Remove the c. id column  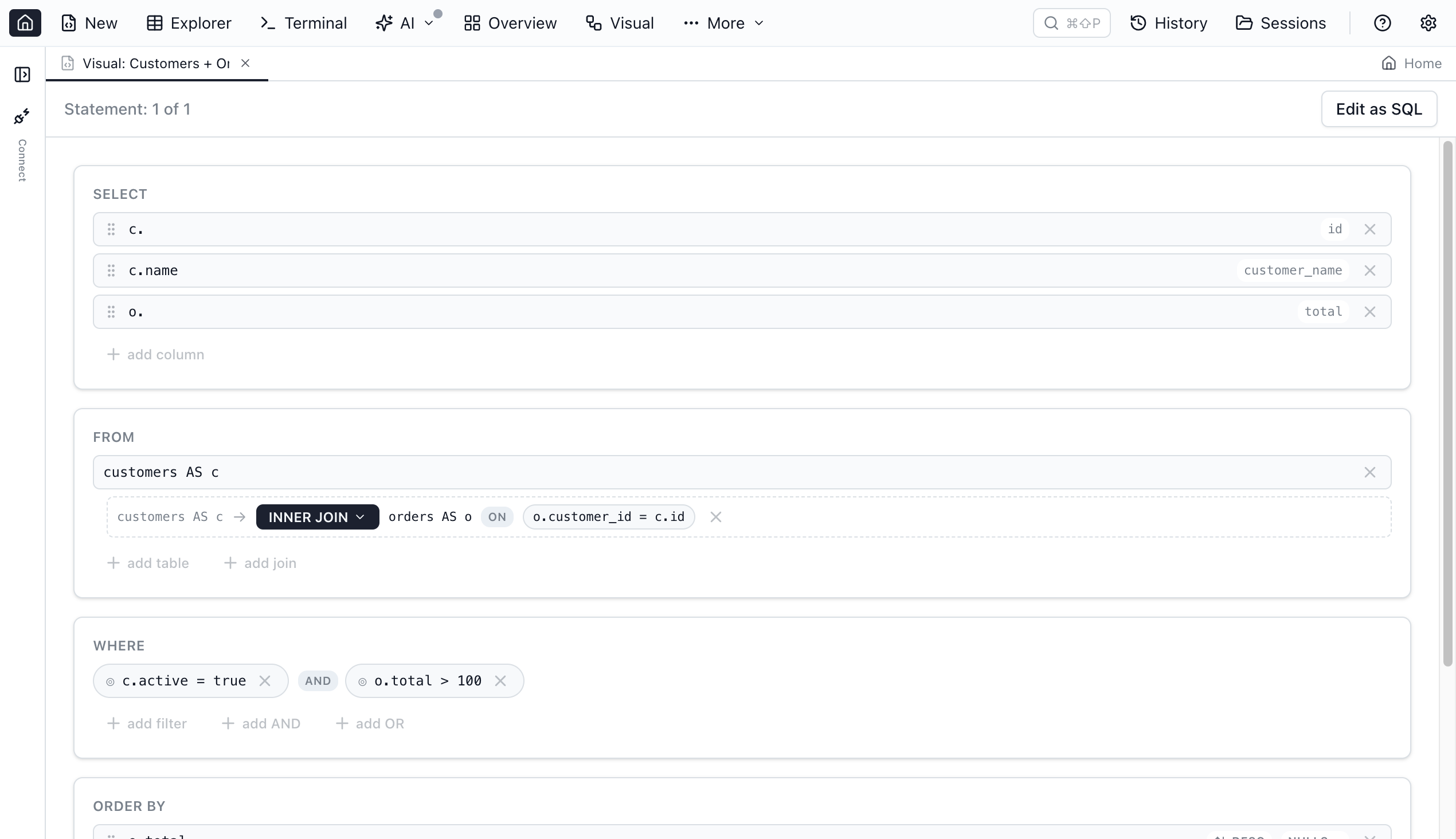coord(1370,229)
